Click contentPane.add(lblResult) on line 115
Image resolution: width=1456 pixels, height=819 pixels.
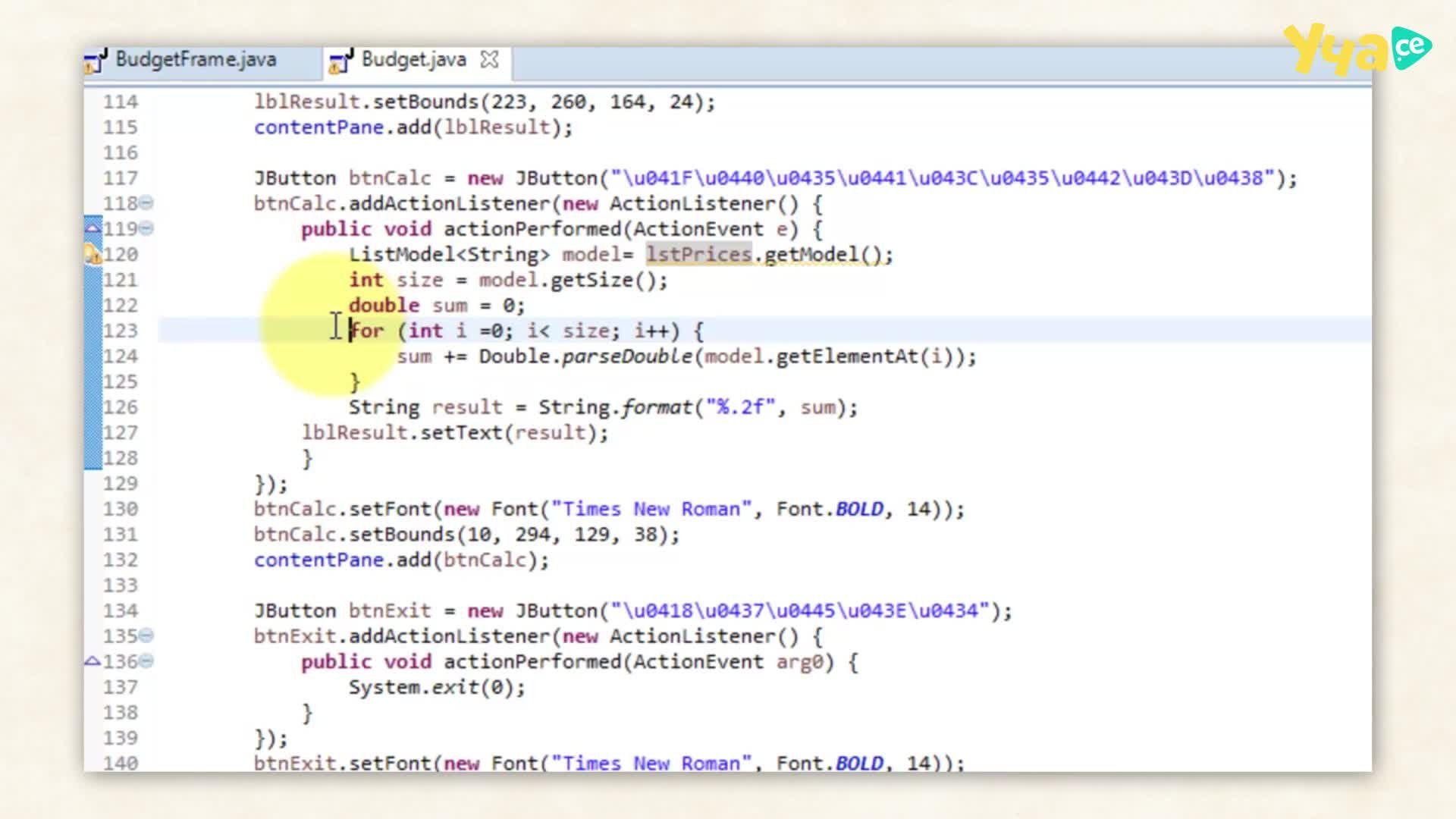click(413, 127)
